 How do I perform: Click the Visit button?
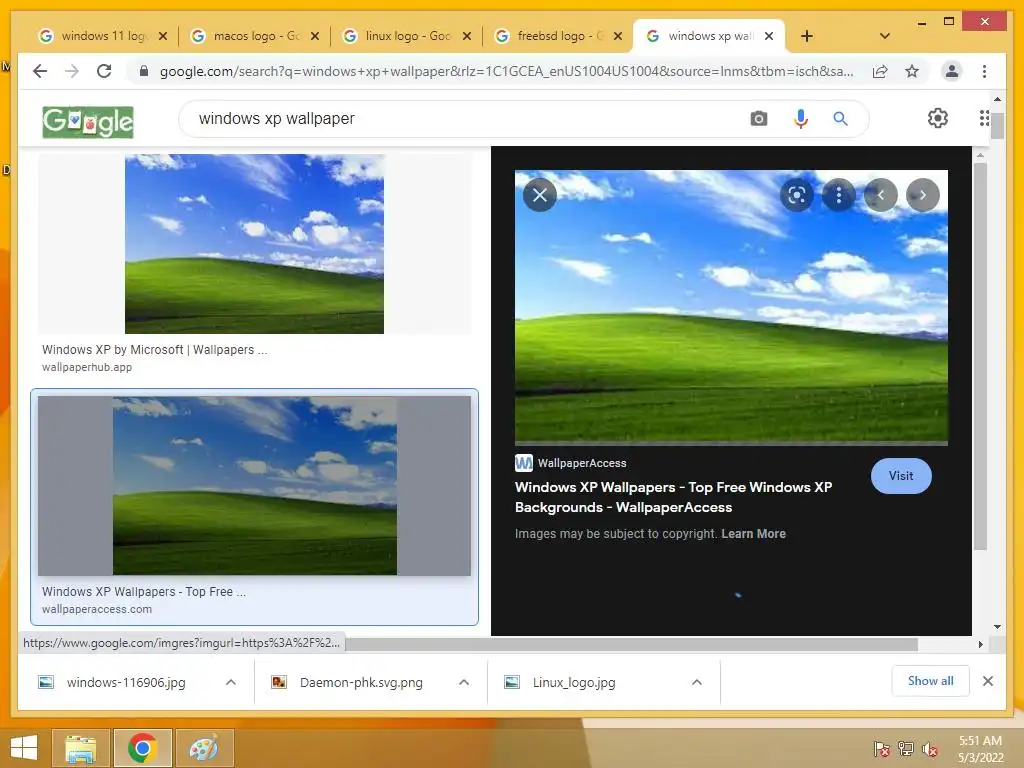(x=901, y=475)
